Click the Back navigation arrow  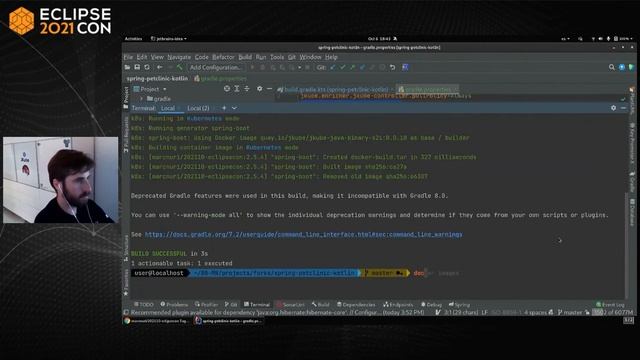point(160,67)
